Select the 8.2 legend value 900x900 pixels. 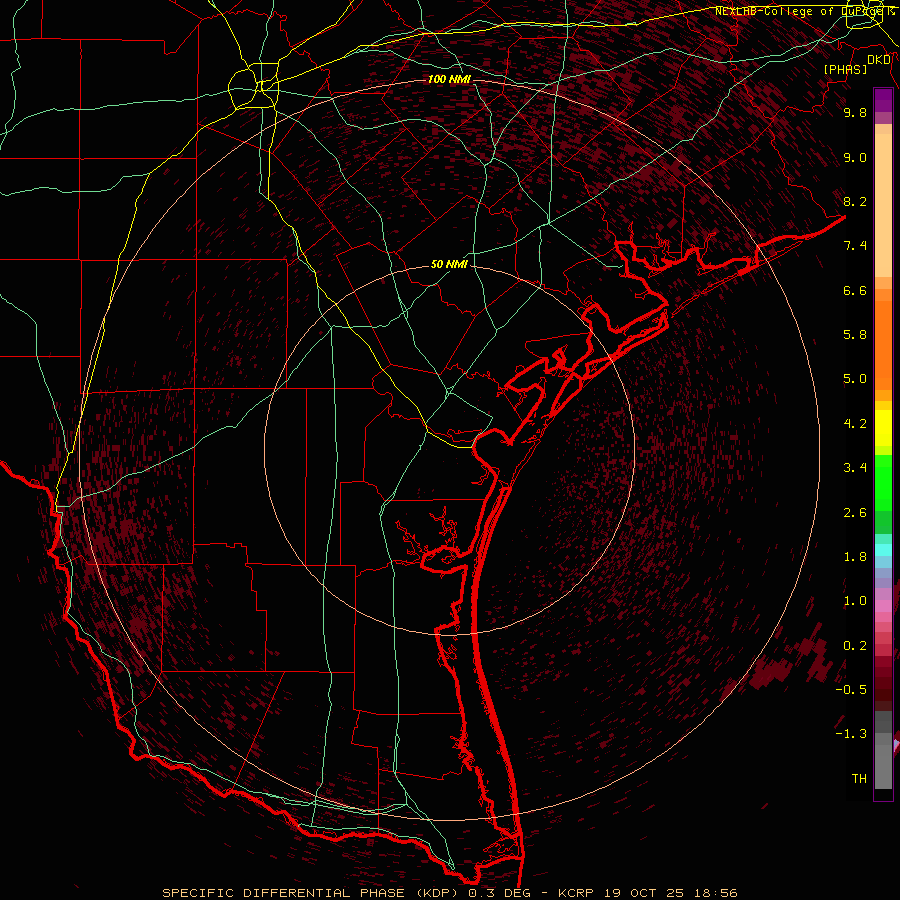pos(855,201)
